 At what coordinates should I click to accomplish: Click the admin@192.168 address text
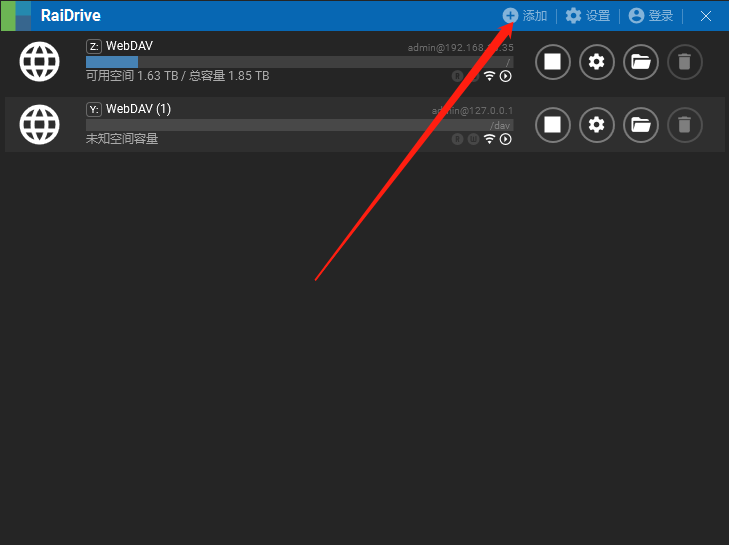461,47
